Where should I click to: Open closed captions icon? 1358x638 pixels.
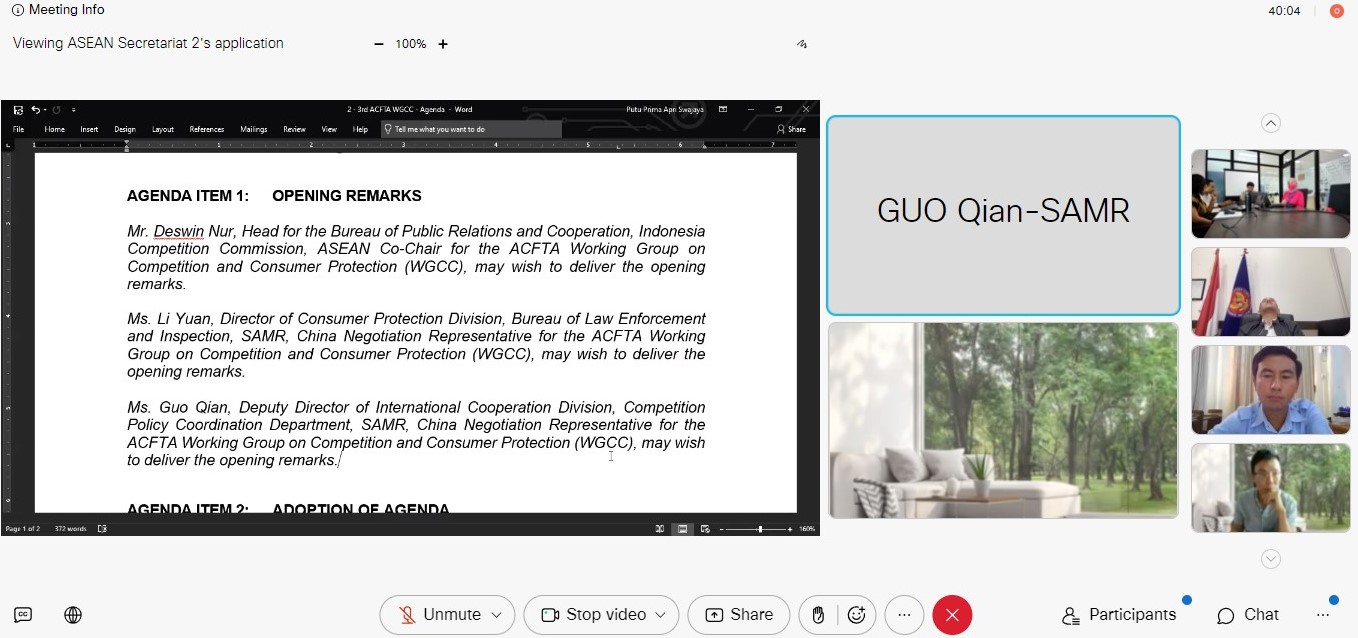[23, 615]
